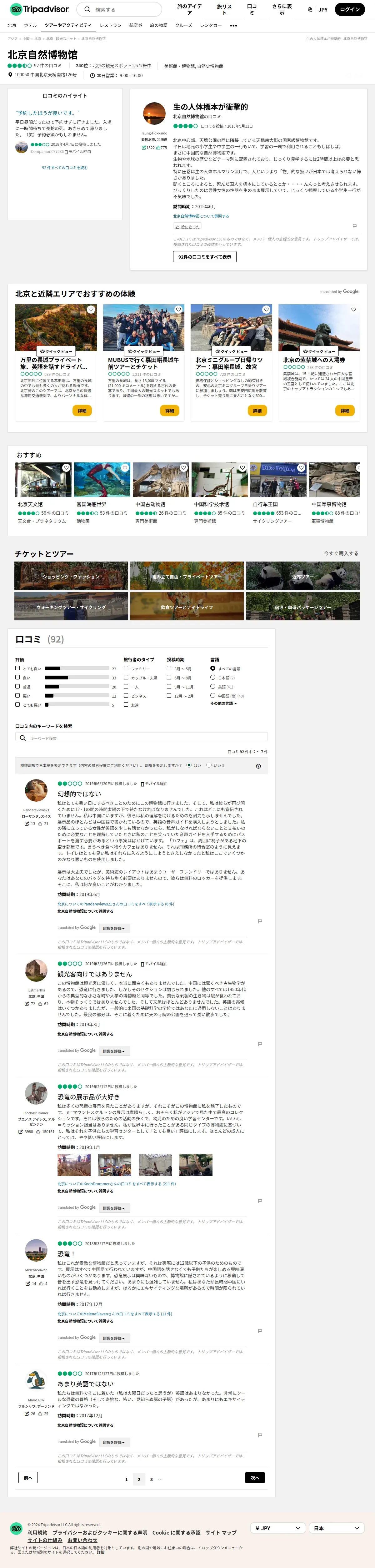The height and width of the screenshot is (1568, 375).
Task: Check the 普通 rating filter
Action: (x=17, y=687)
